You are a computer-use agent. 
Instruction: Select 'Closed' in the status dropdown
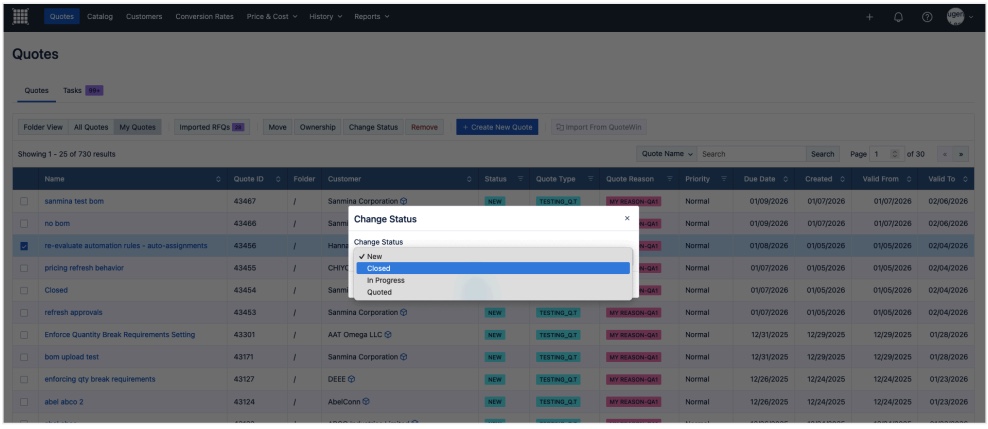(379, 268)
